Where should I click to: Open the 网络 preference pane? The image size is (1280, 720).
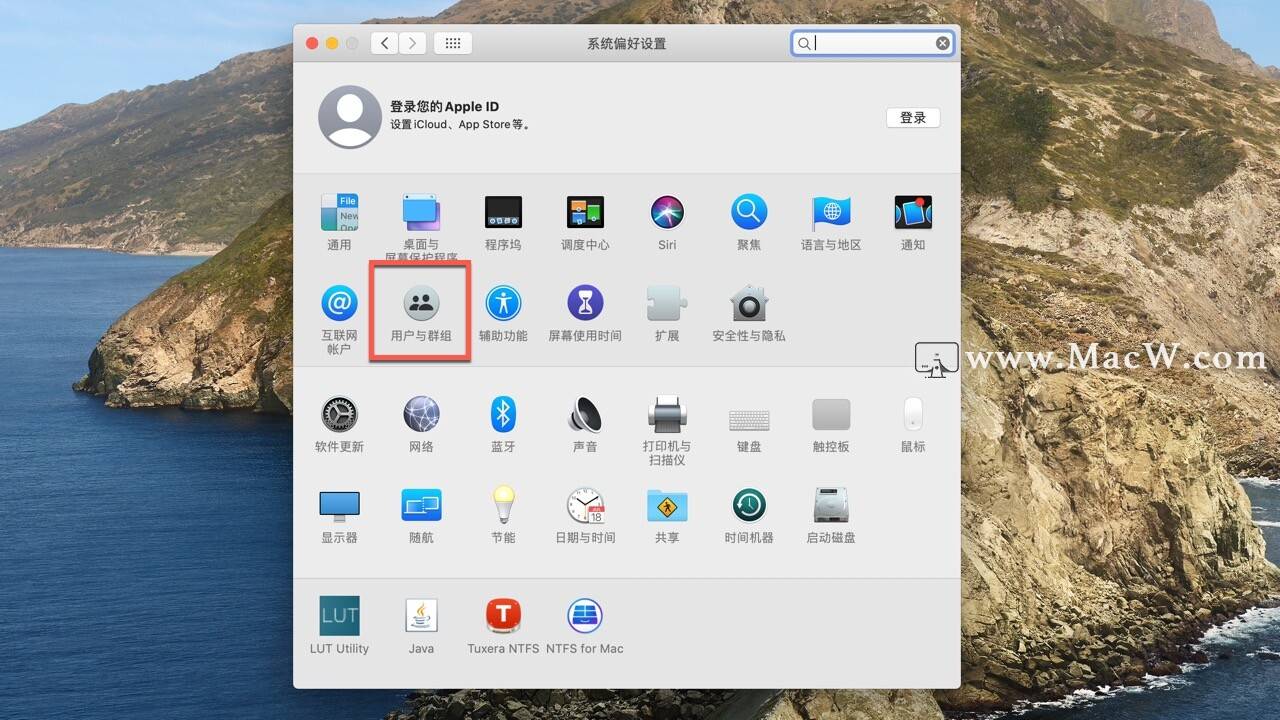[421, 416]
